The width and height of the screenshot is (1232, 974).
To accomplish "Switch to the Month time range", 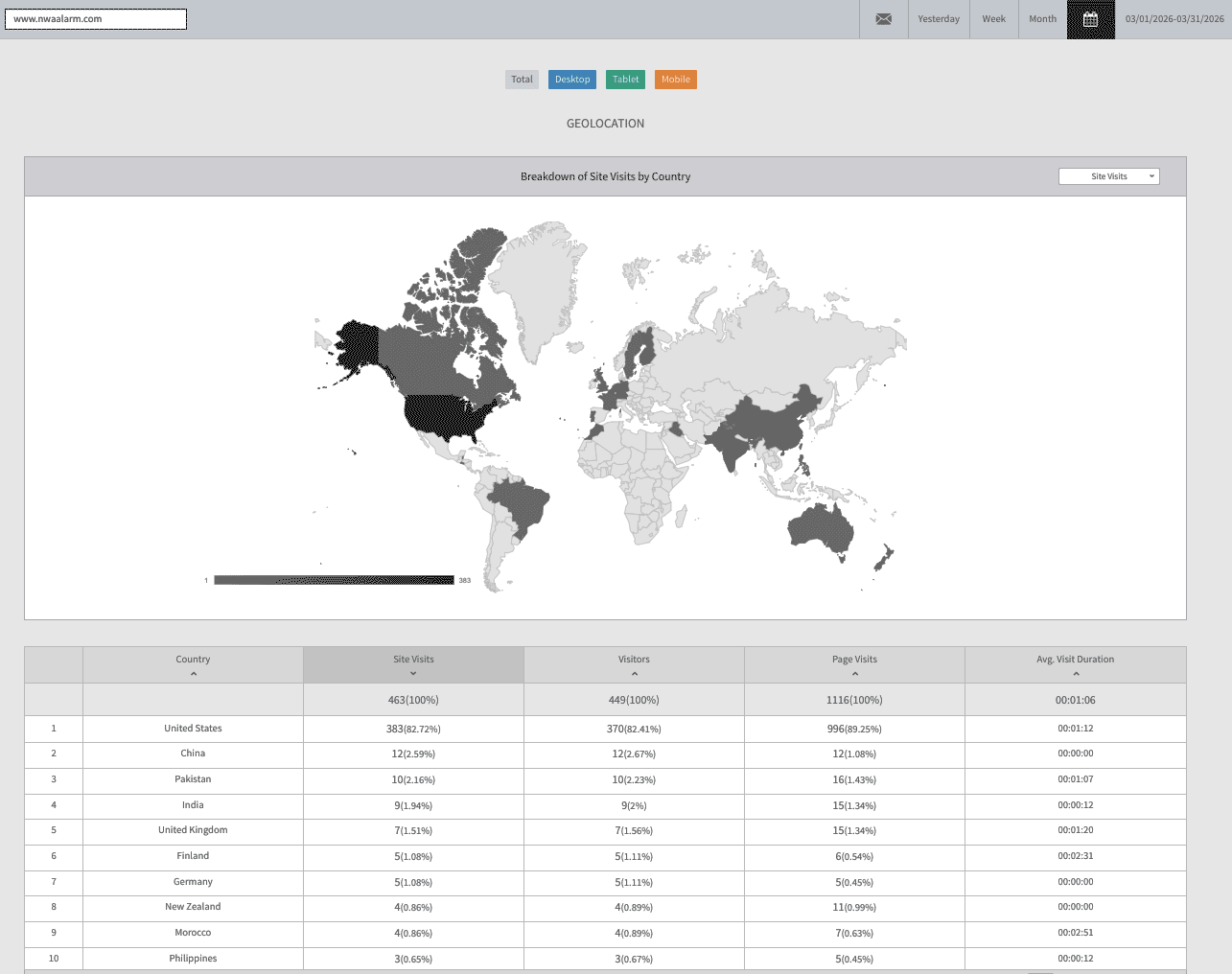I will [x=1042, y=19].
